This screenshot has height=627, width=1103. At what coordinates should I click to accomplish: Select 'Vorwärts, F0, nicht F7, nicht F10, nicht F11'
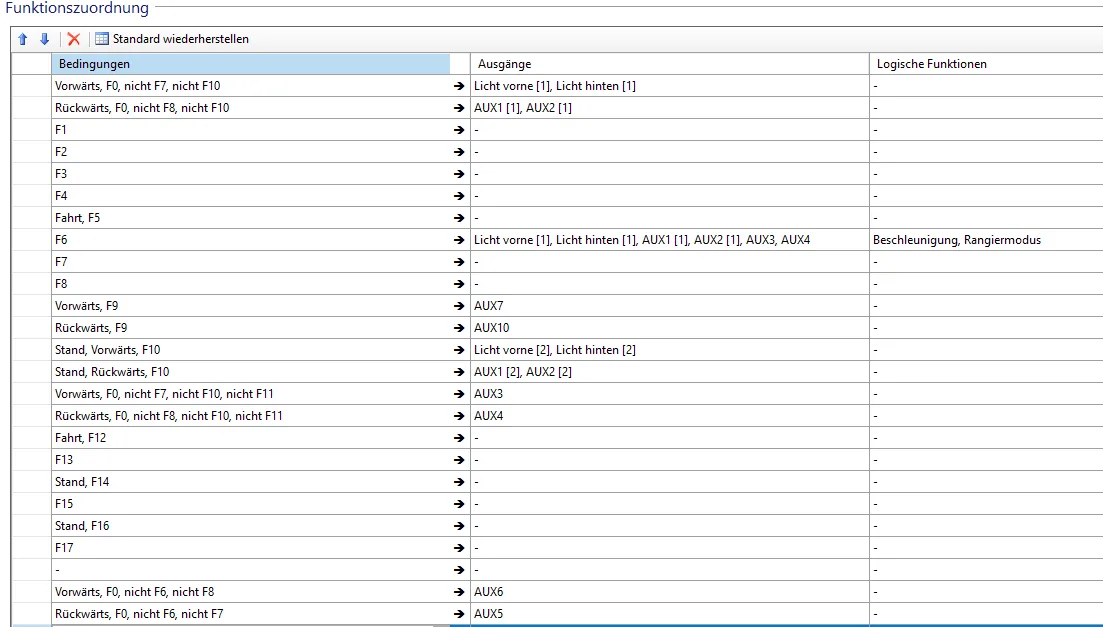(x=250, y=394)
